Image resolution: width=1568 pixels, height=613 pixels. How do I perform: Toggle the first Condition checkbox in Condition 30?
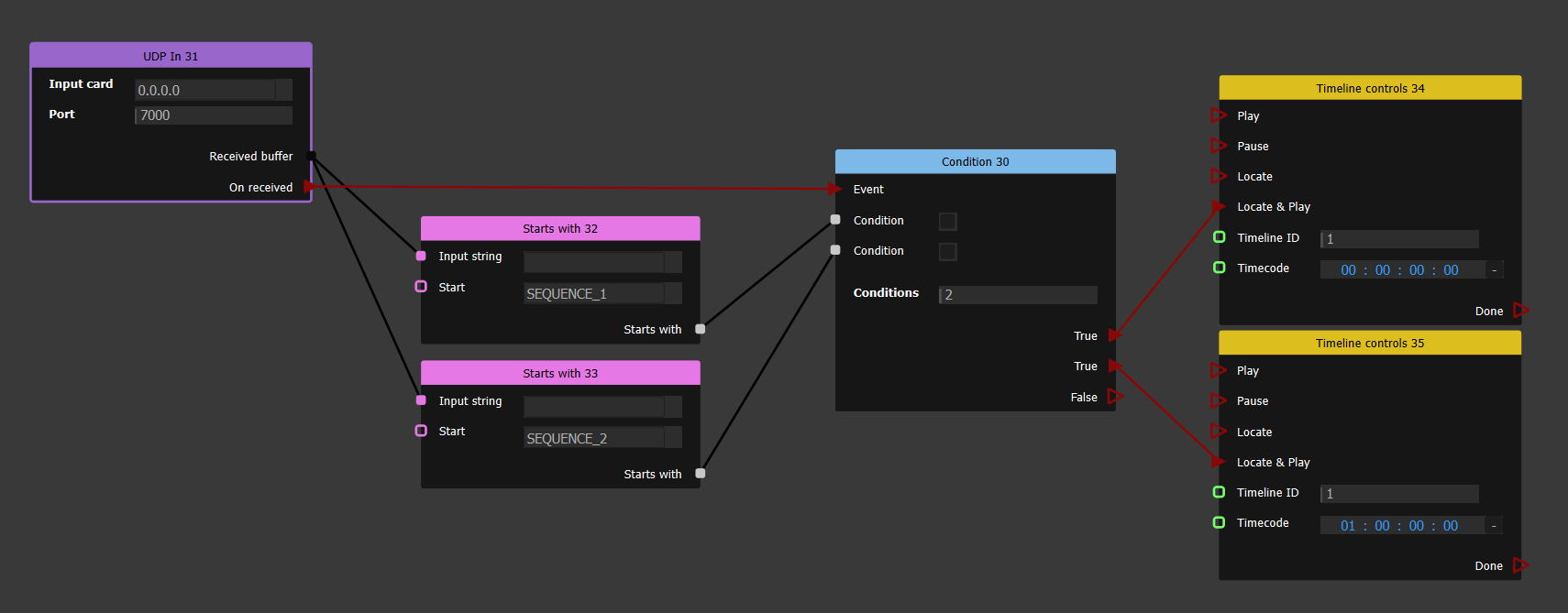pos(948,221)
